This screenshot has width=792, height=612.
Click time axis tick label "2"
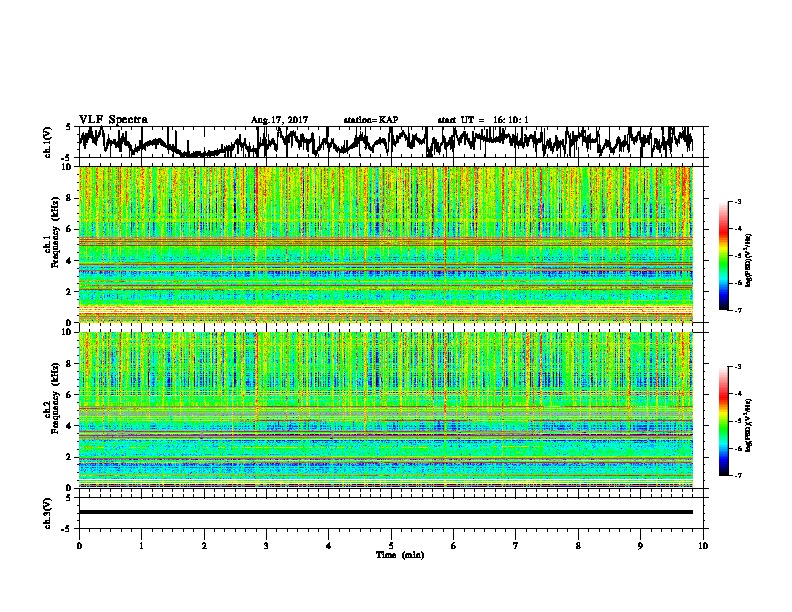pyautogui.click(x=204, y=546)
